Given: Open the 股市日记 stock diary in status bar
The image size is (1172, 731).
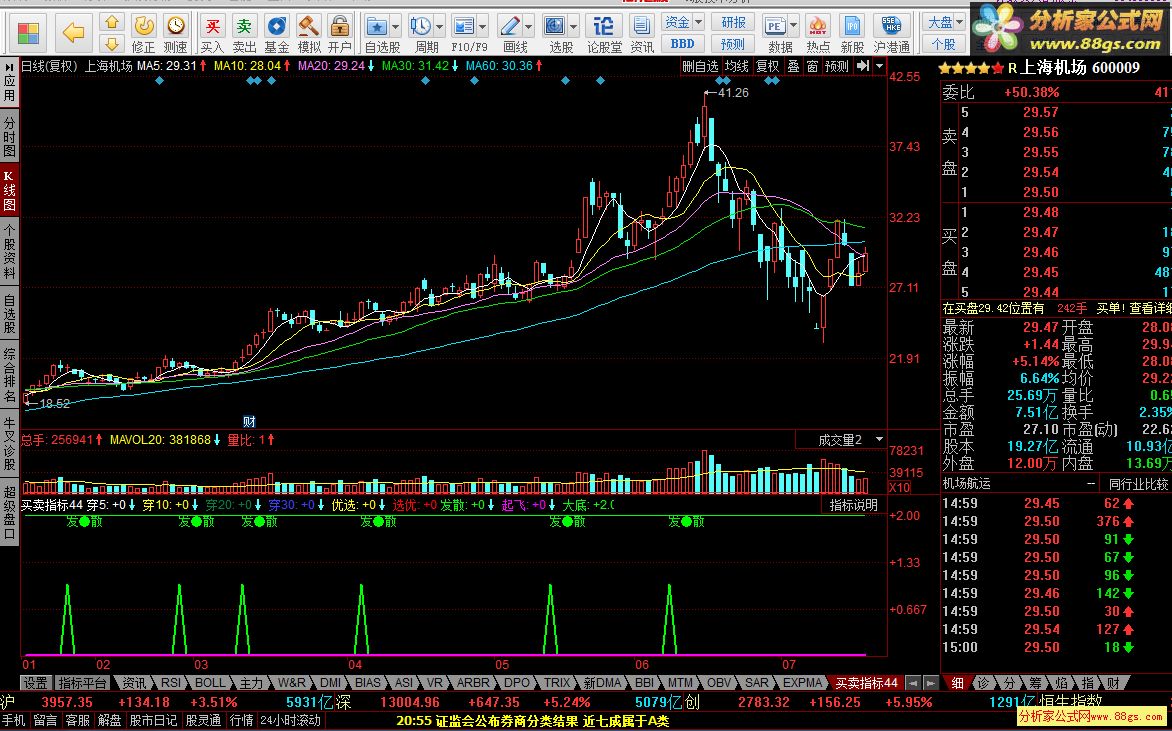Looking at the screenshot, I should [x=153, y=721].
